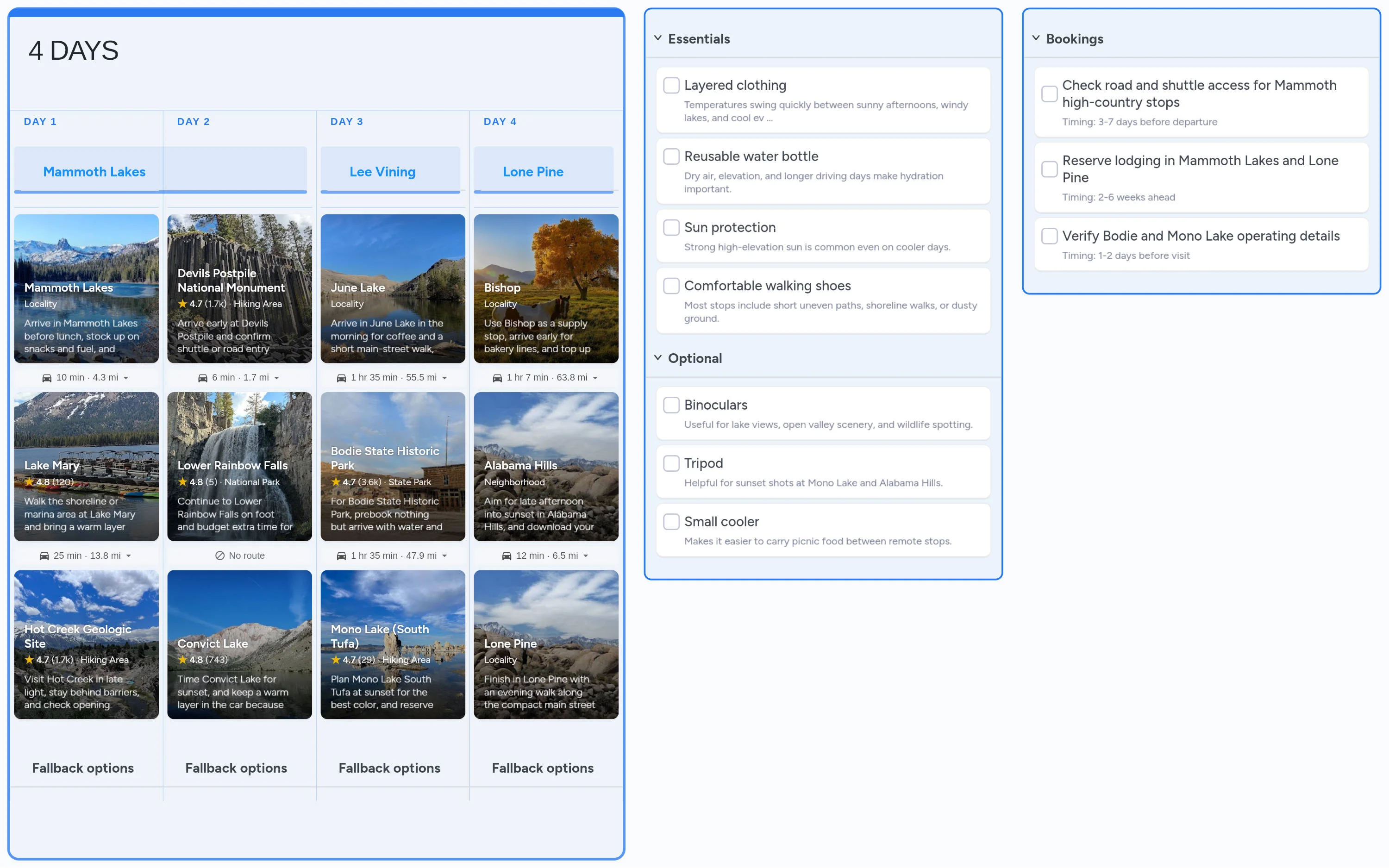1389x868 pixels.
Task: Tick the Binoculars checkbox
Action: [x=671, y=405]
